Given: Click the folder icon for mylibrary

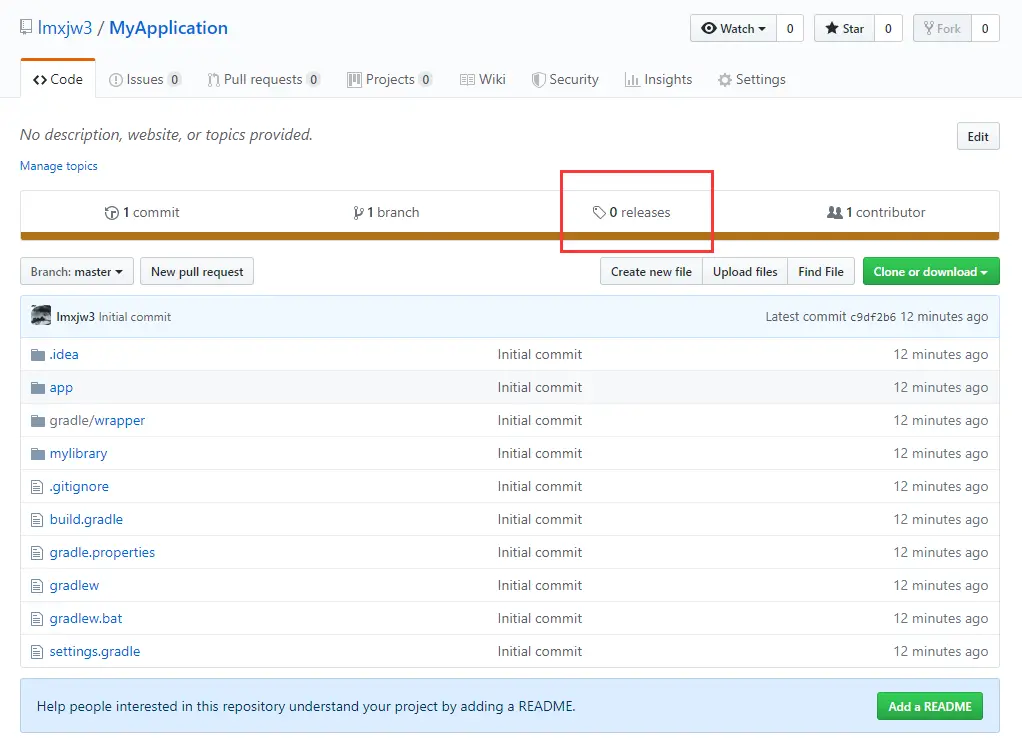Looking at the screenshot, I should tap(38, 454).
